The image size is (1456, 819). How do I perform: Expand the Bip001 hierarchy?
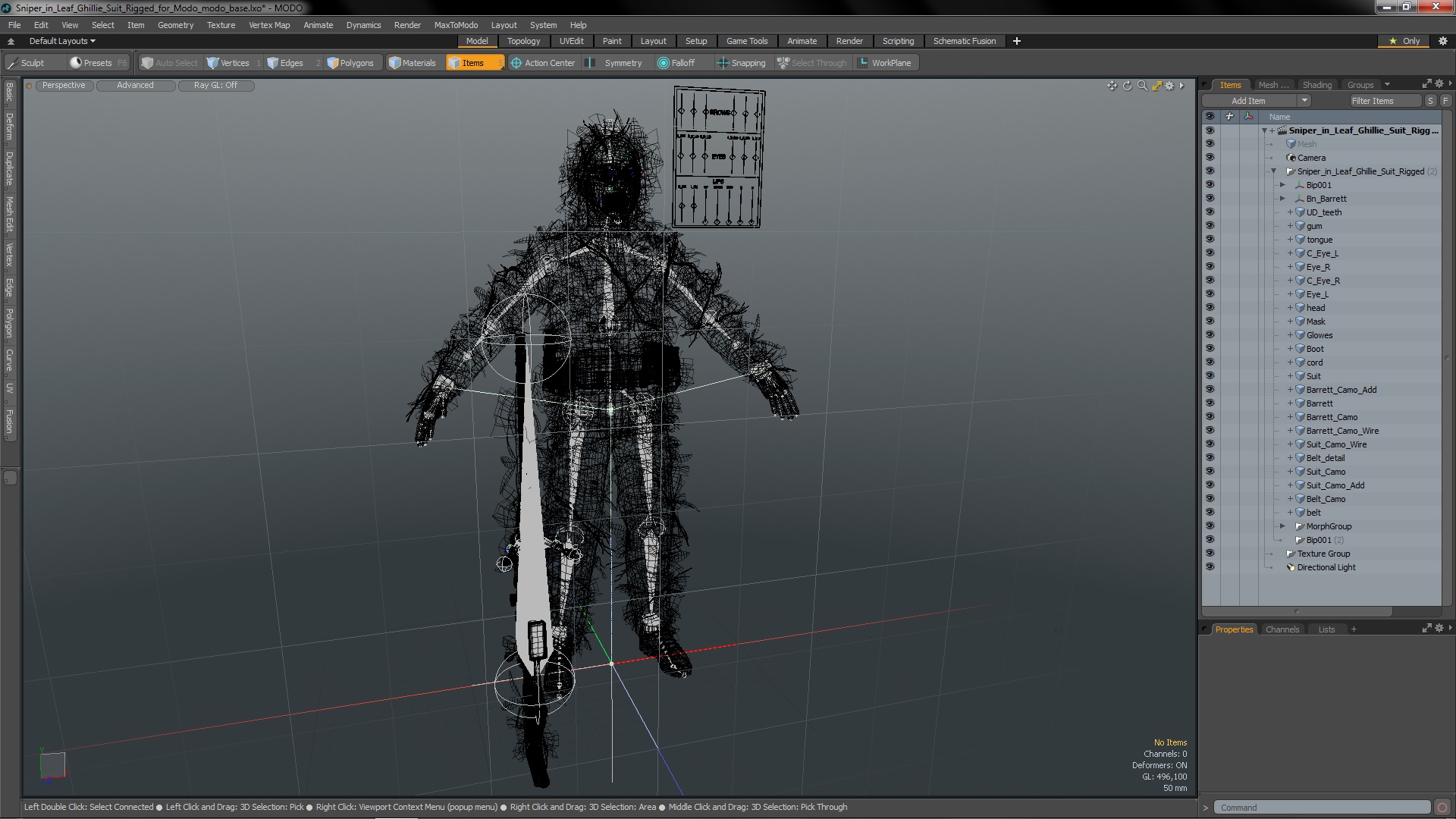pos(1283,185)
